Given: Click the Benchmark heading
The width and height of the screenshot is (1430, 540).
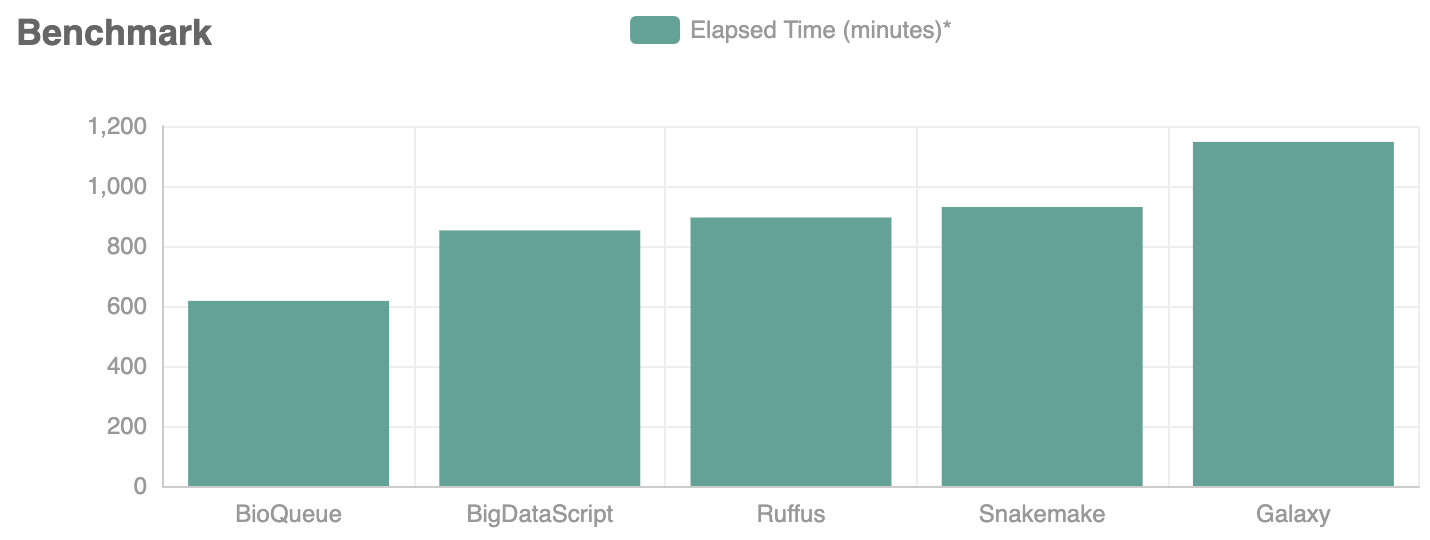Looking at the screenshot, I should 115,32.
